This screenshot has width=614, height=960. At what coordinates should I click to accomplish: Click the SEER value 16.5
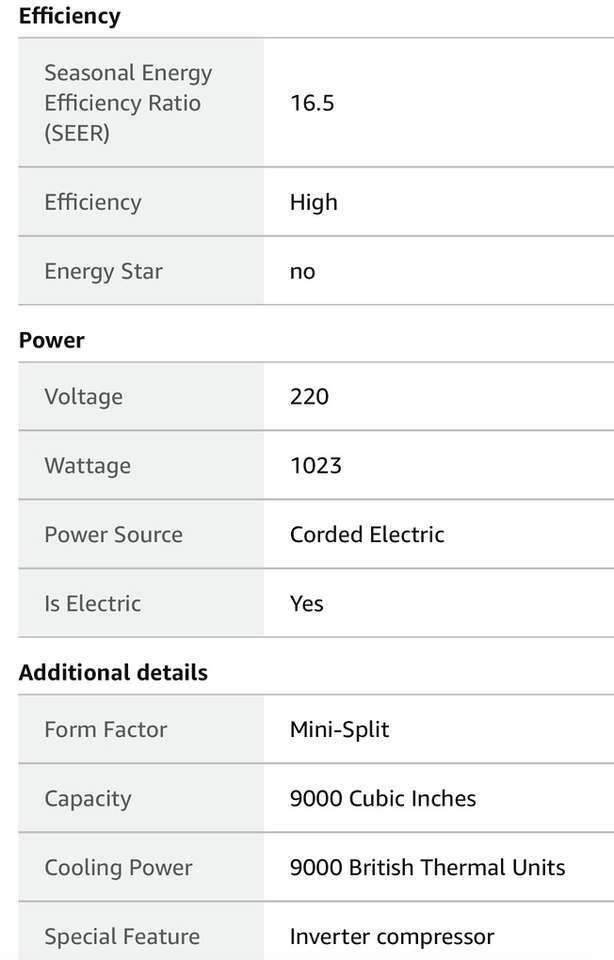pyautogui.click(x=312, y=103)
